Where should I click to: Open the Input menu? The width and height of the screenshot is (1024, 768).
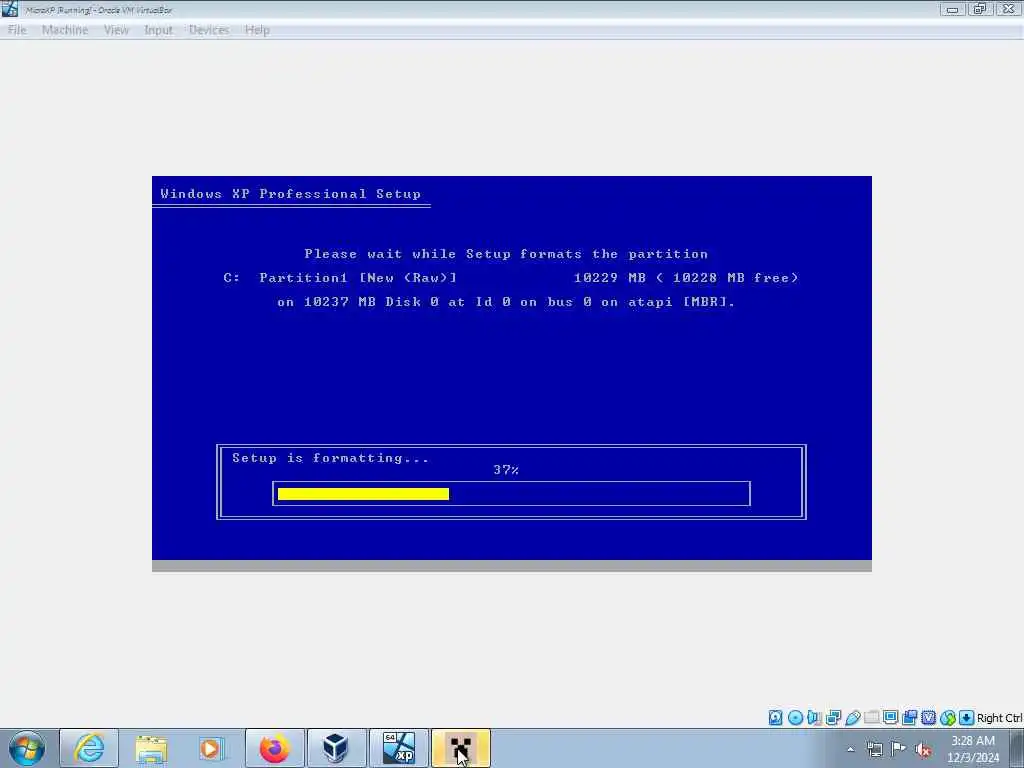coord(158,30)
